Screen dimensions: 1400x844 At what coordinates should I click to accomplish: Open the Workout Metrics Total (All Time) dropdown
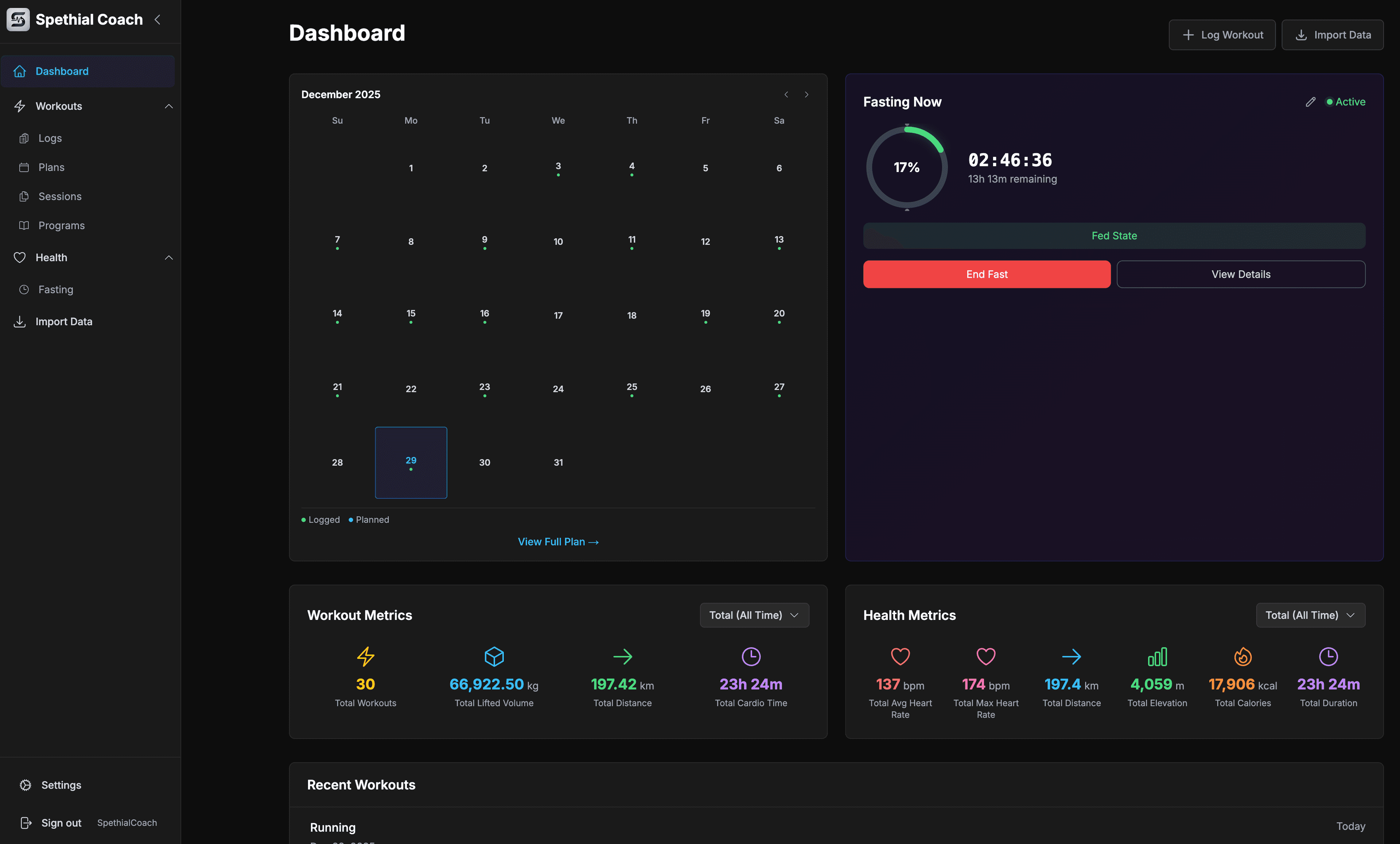coord(754,615)
